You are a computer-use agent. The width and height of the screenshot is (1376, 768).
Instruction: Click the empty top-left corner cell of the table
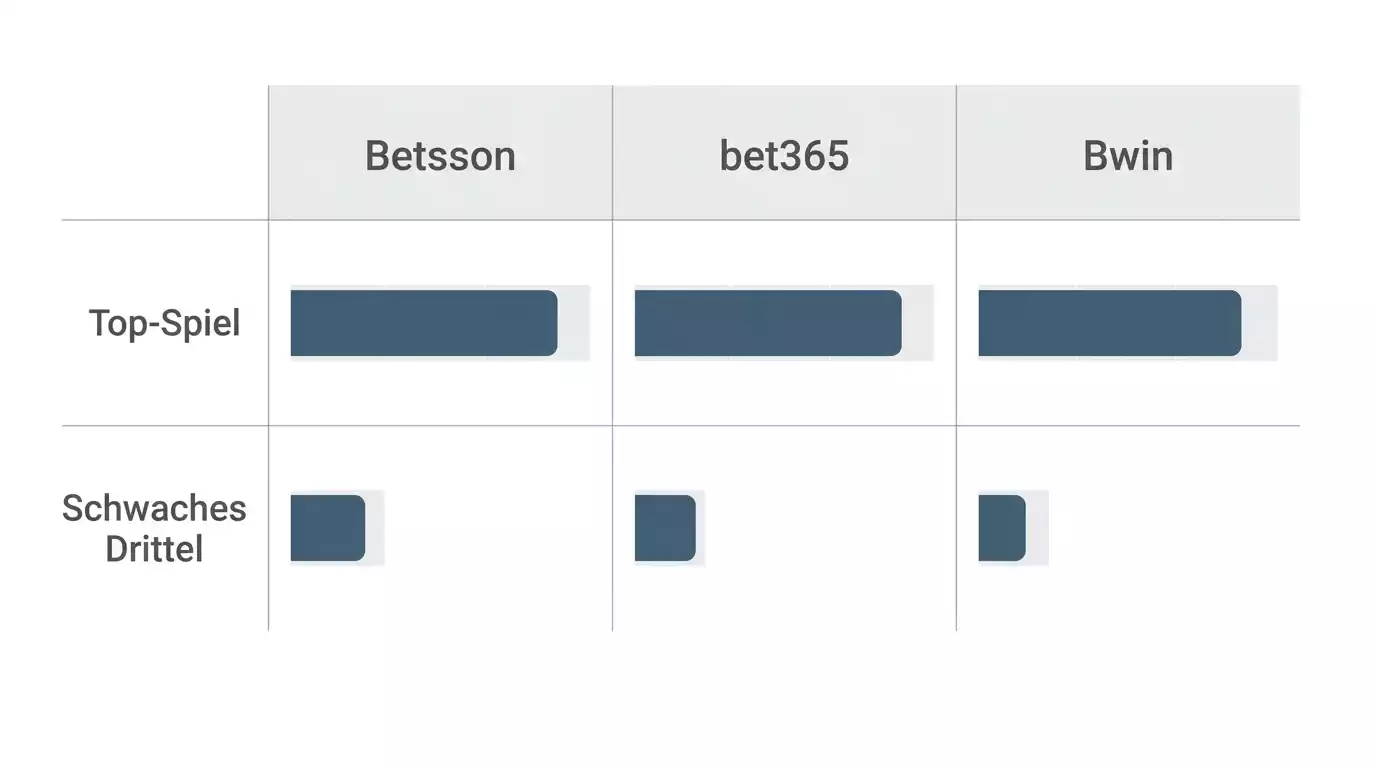165,152
